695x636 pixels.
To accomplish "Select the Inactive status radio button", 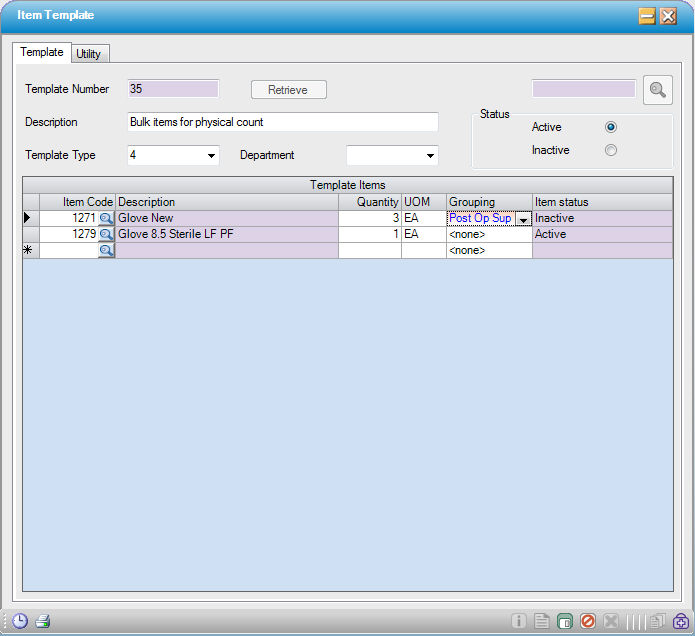I will [x=611, y=150].
